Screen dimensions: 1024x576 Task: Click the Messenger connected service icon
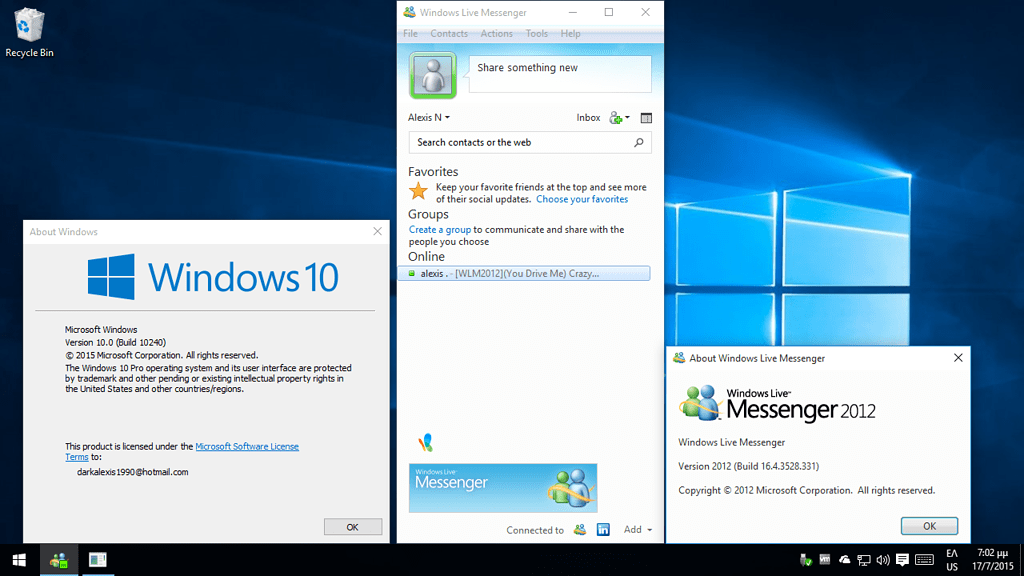580,530
